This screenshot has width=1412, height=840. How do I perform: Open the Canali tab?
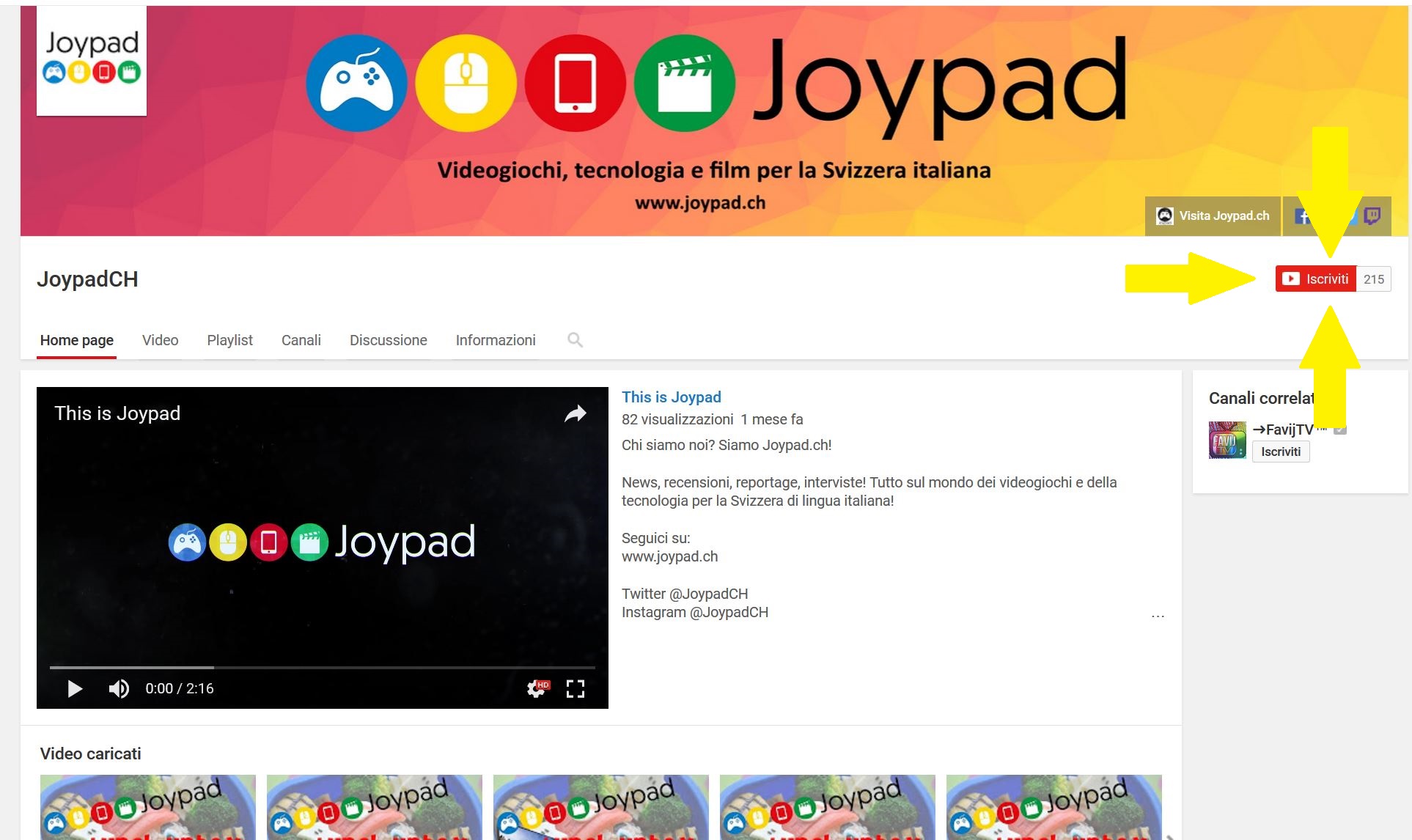301,340
